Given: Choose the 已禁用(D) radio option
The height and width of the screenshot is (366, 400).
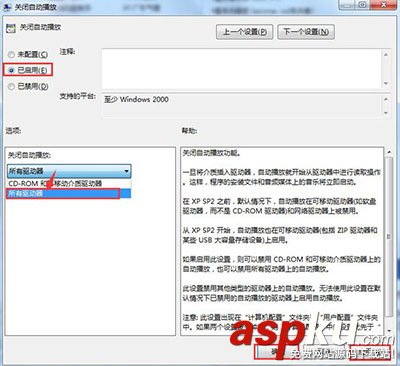Looking at the screenshot, I should [28, 86].
